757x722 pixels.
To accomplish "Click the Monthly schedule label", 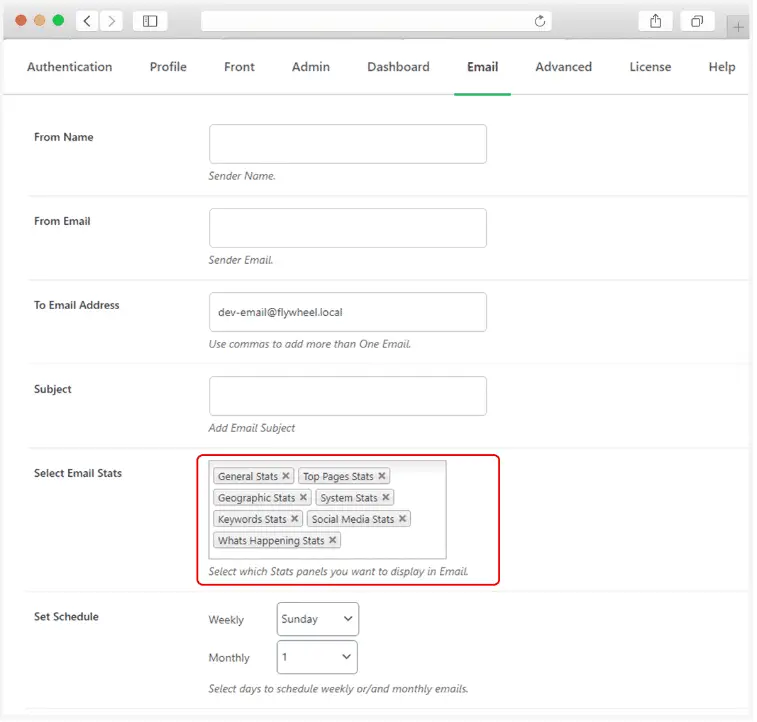I will [229, 658].
